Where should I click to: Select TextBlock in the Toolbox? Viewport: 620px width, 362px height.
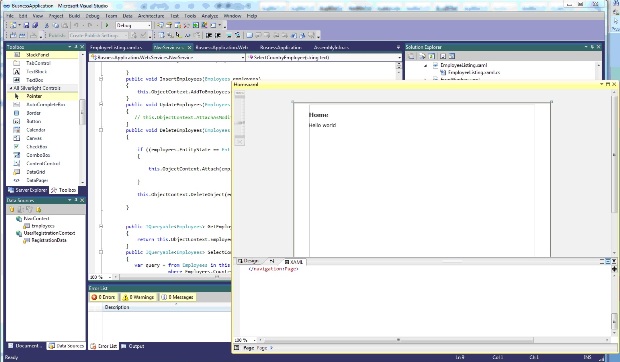pyautogui.click(x=42, y=72)
